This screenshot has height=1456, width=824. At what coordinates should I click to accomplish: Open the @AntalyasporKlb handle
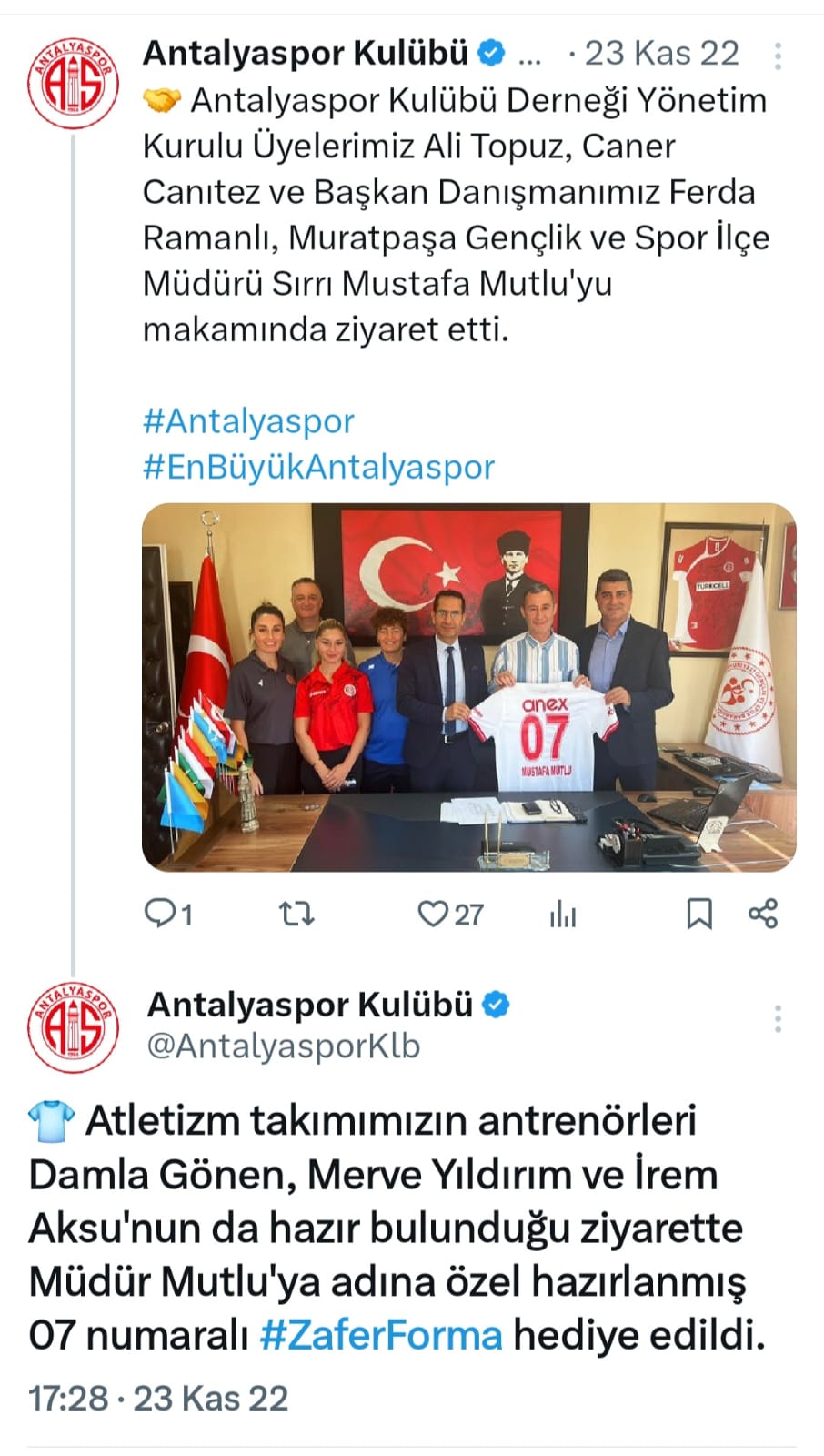click(284, 1046)
